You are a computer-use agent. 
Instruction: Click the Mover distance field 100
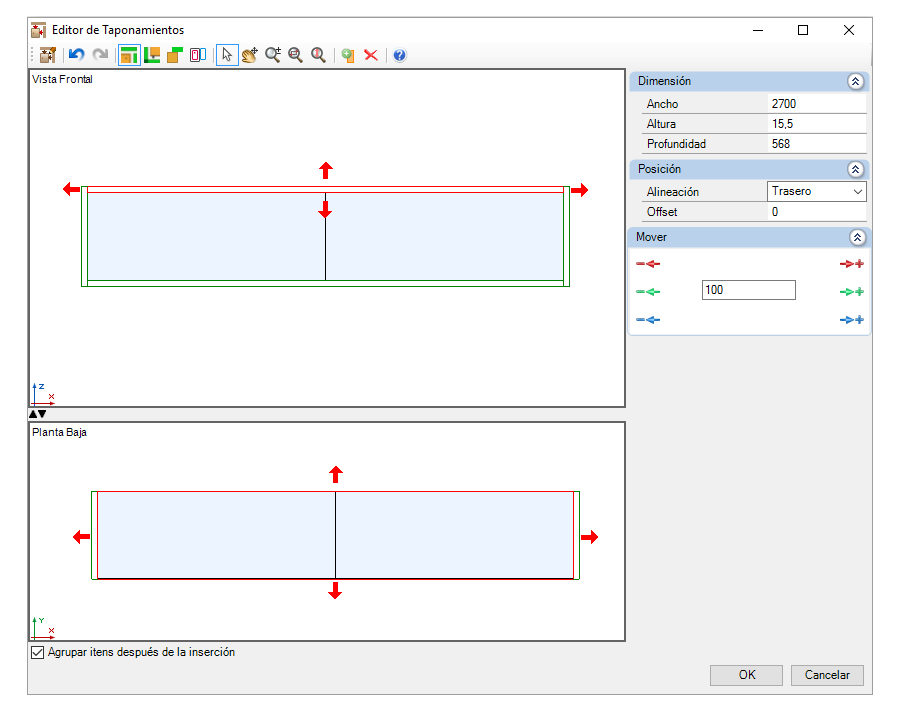[x=749, y=290]
